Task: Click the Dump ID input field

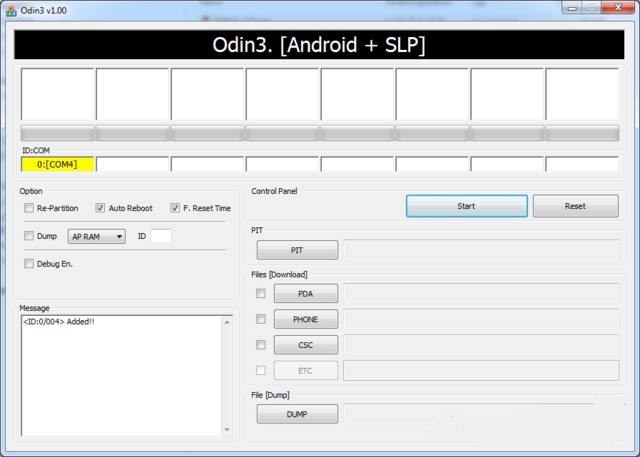Action: point(161,236)
